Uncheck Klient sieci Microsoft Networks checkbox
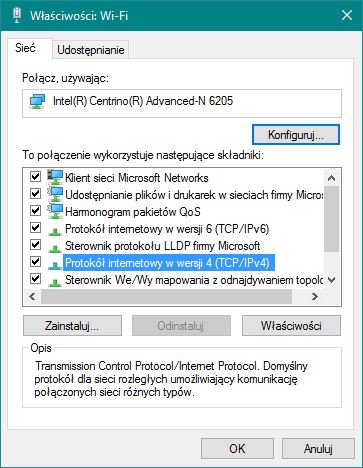The height and width of the screenshot is (468, 363). pos(35,176)
